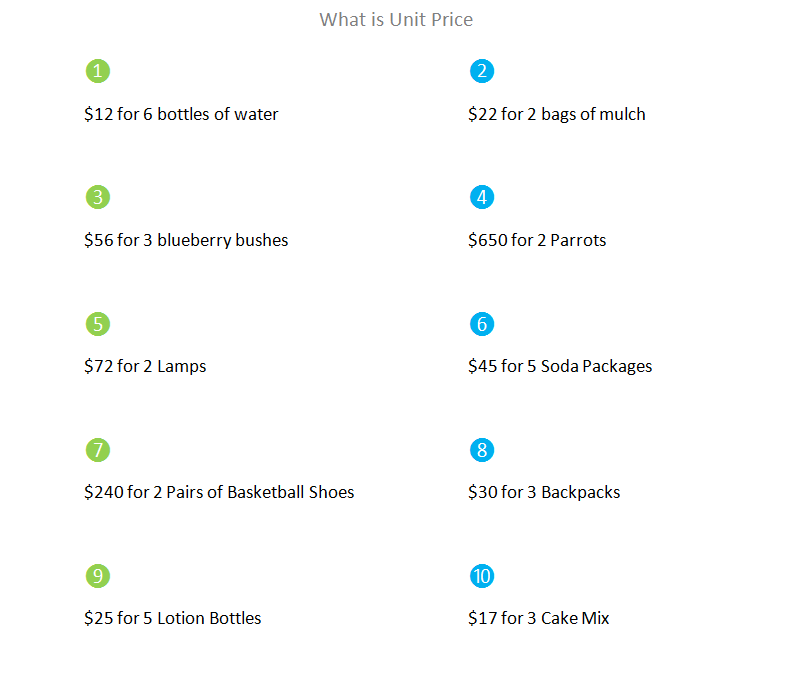Select '$17 for 3 Cake Mix' item
The width and height of the screenshot is (788, 680).
pos(538,618)
